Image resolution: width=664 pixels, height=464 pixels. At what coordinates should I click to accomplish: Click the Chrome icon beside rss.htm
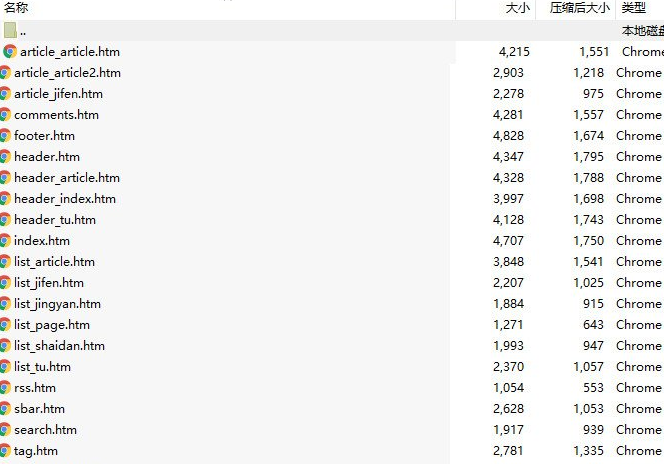pyautogui.click(x=5, y=388)
